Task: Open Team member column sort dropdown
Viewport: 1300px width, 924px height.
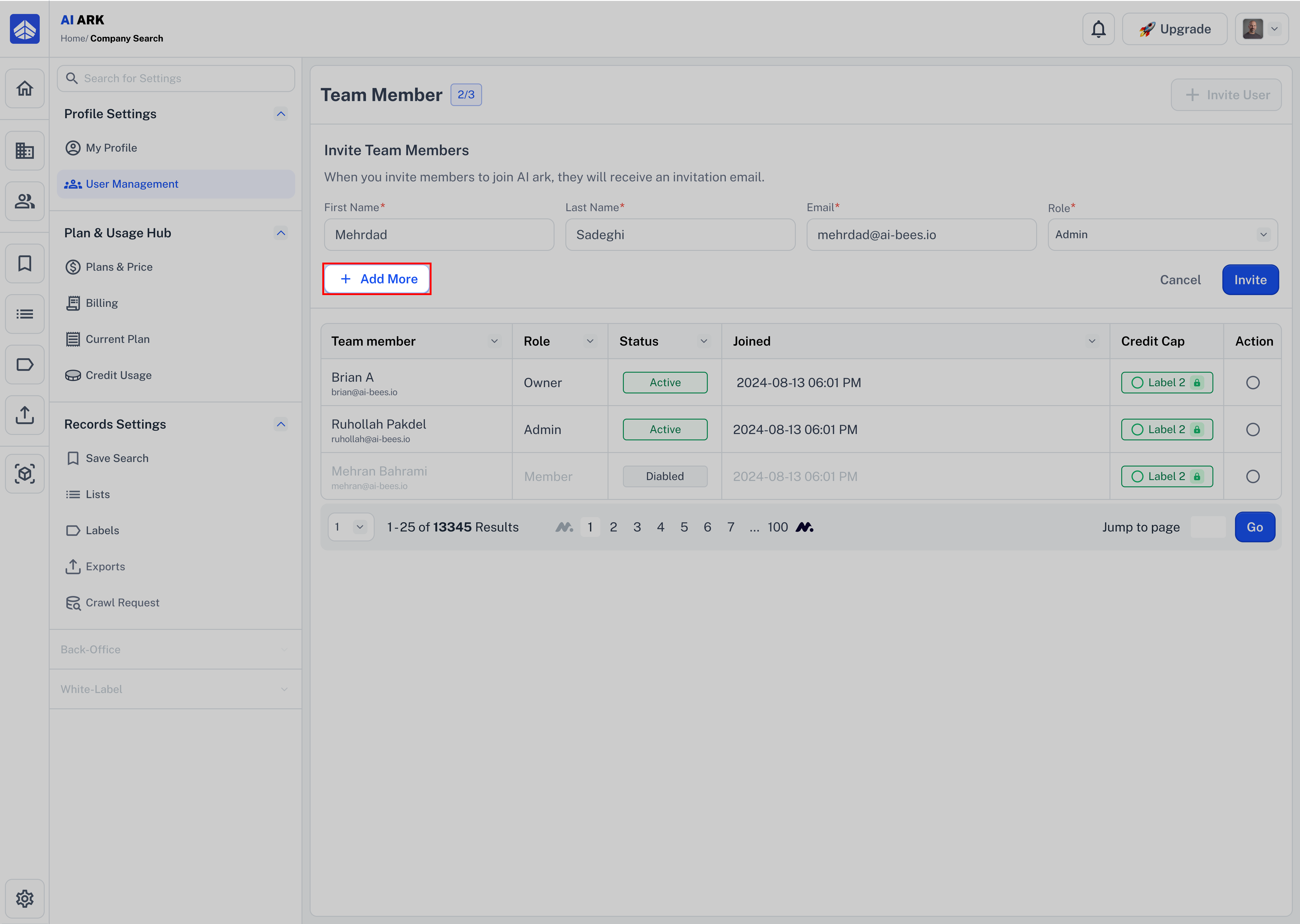Action: coord(494,341)
